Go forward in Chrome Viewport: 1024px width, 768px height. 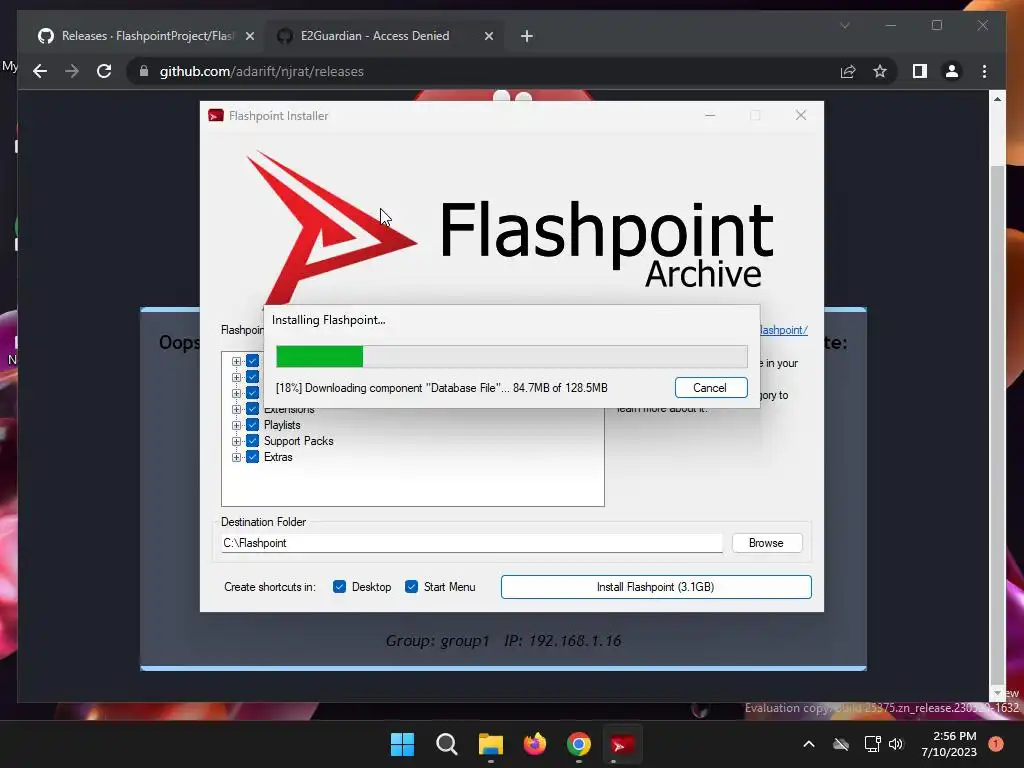(72, 71)
